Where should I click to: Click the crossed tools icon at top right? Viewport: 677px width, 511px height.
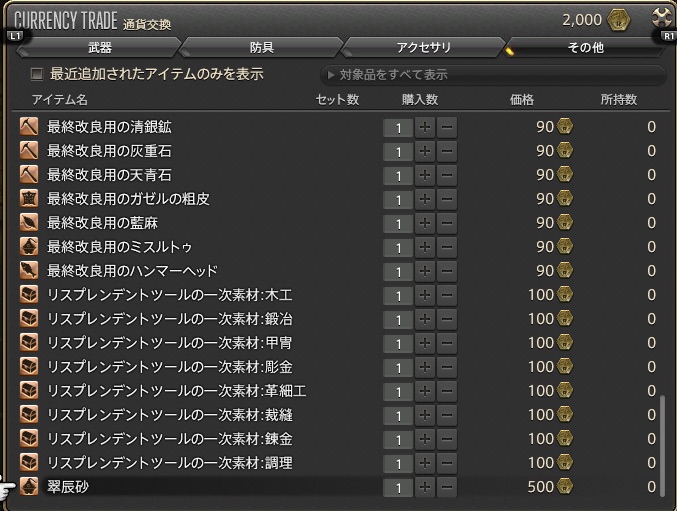[x=660, y=18]
